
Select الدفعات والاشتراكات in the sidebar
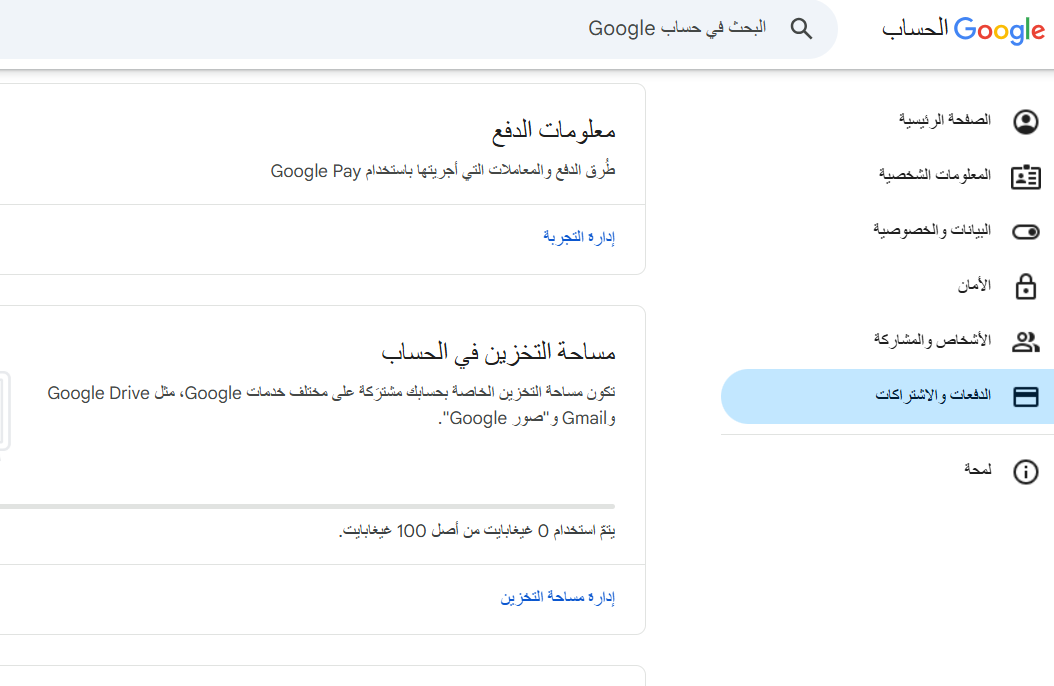pyautogui.click(x=887, y=396)
